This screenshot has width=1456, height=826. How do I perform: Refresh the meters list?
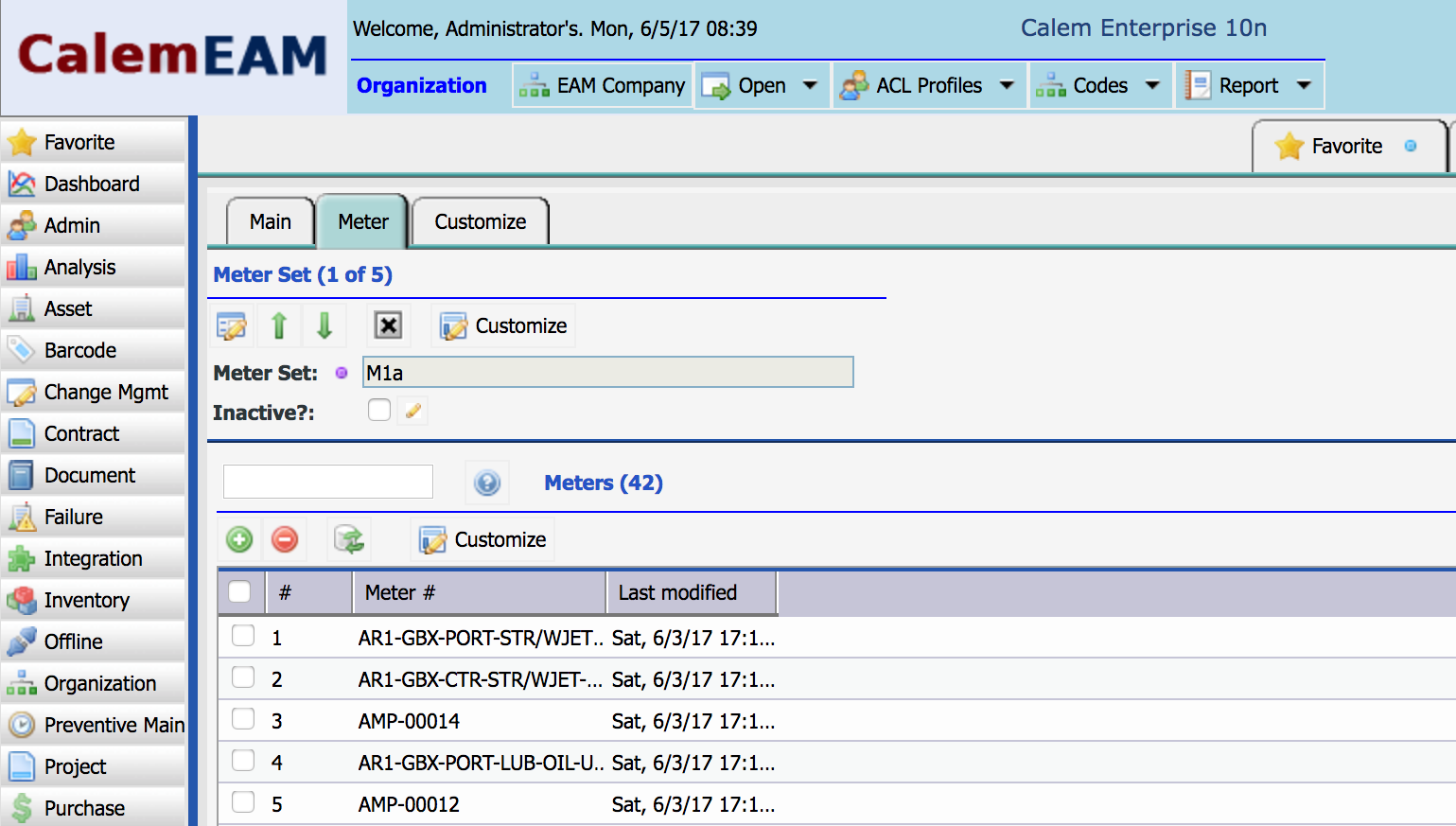349,539
